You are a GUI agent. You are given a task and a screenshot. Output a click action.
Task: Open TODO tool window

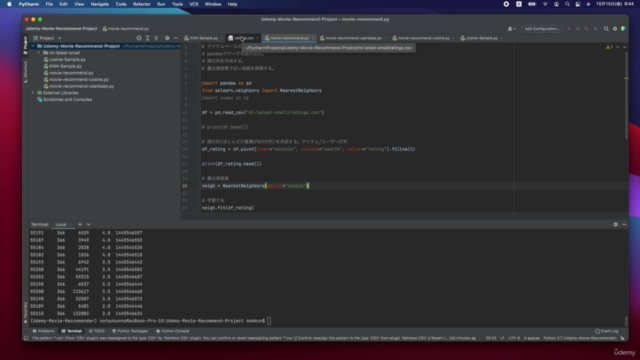tap(97, 331)
